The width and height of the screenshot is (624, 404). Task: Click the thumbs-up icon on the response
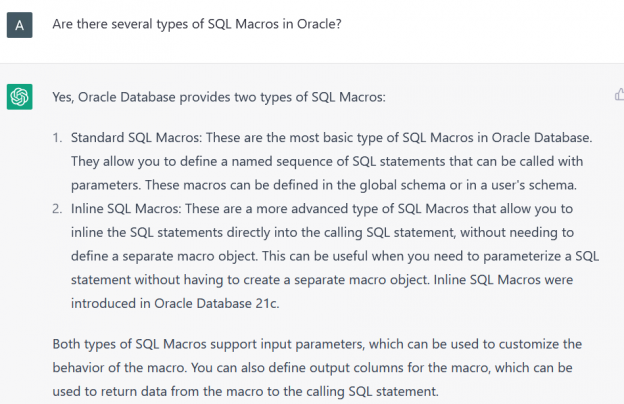click(x=618, y=95)
